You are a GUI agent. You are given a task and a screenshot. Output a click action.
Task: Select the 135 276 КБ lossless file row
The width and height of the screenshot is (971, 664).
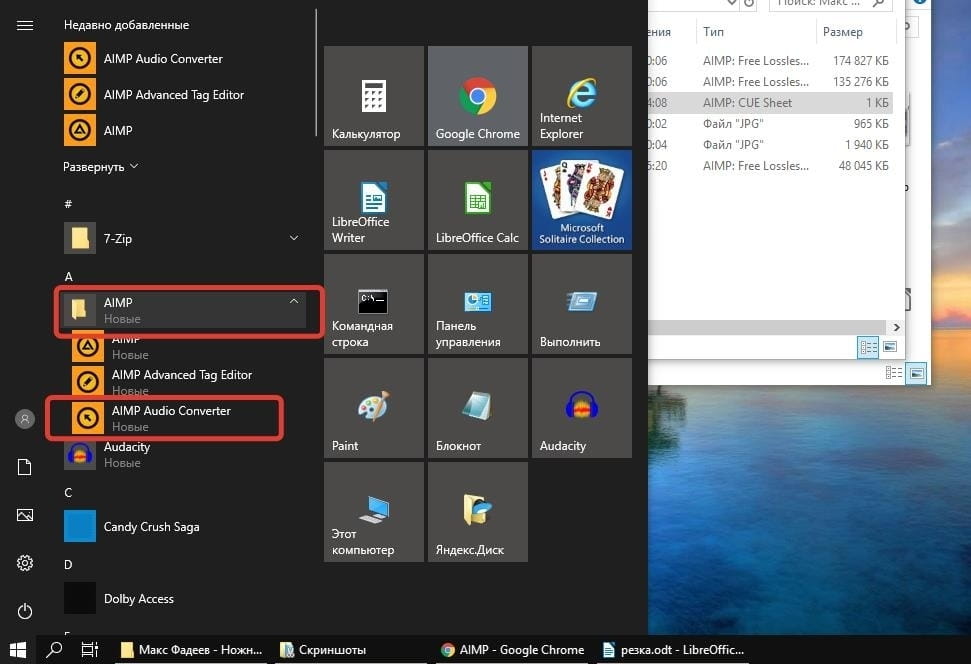point(770,82)
